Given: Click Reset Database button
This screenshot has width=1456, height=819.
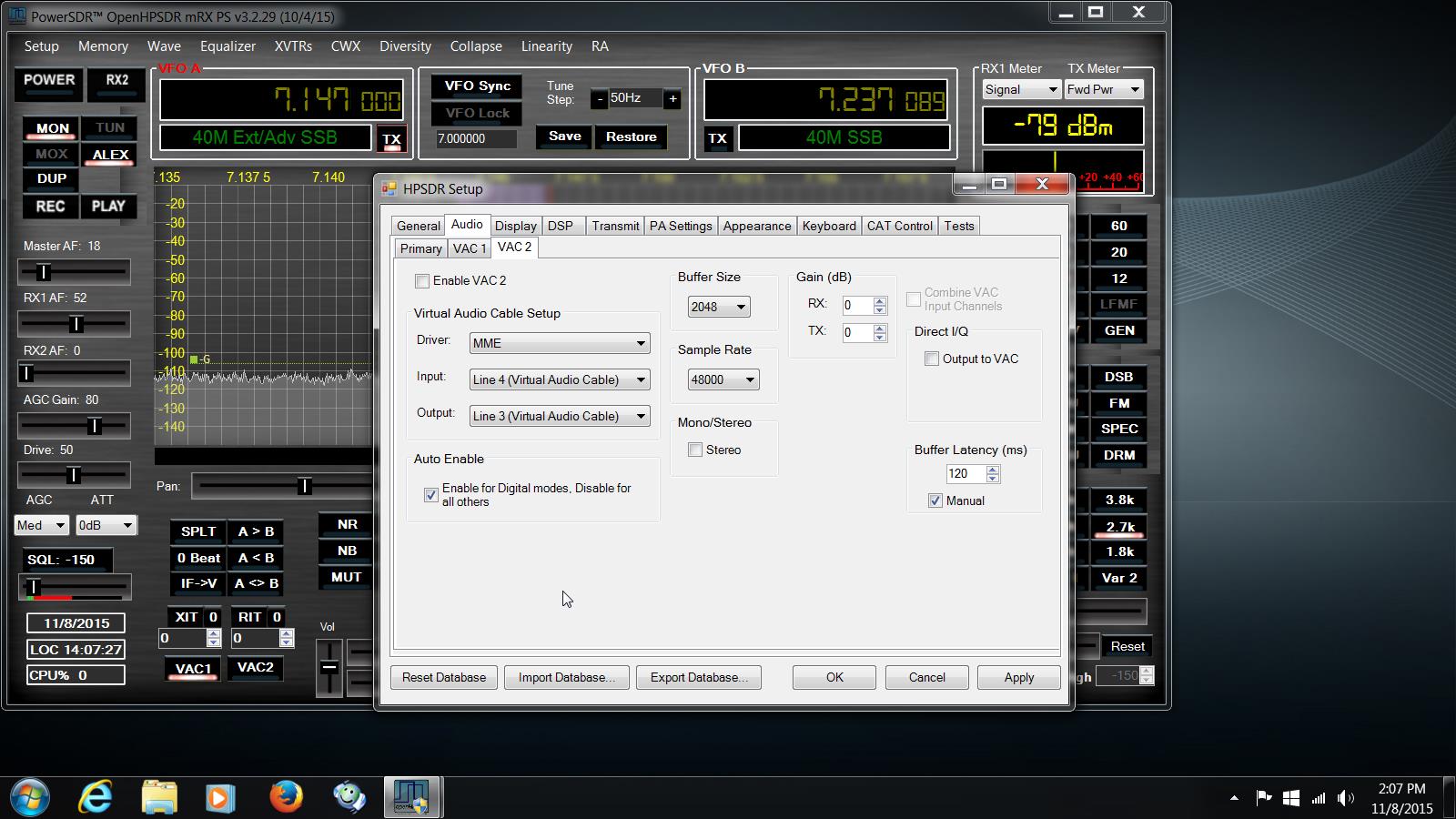Looking at the screenshot, I should [x=444, y=677].
